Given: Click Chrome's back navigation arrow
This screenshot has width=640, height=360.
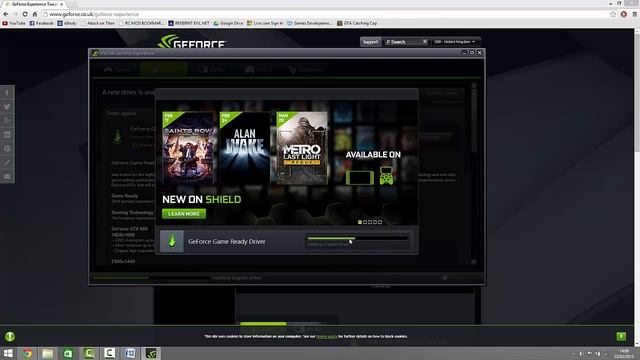Looking at the screenshot, I should coord(6,14).
